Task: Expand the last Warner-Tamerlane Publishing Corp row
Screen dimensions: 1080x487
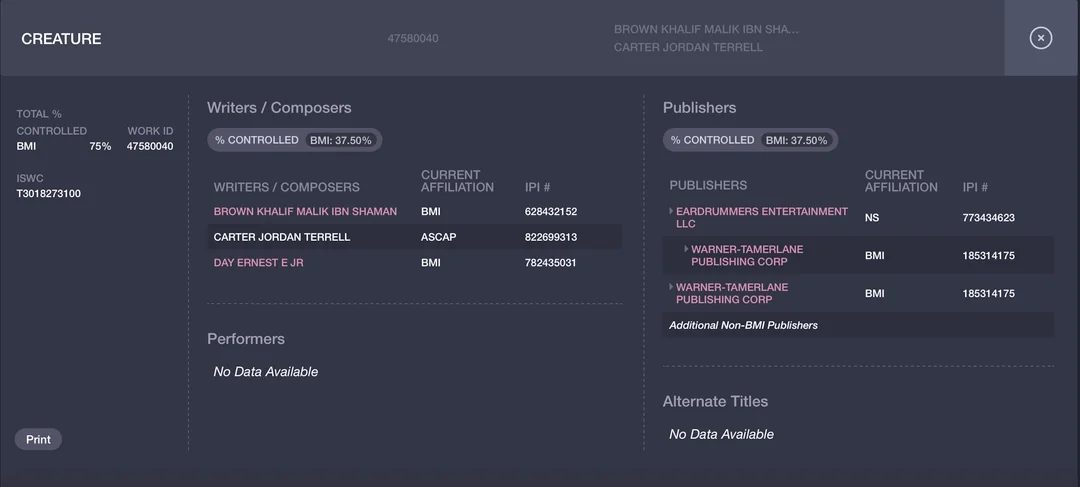Action: tap(671, 287)
